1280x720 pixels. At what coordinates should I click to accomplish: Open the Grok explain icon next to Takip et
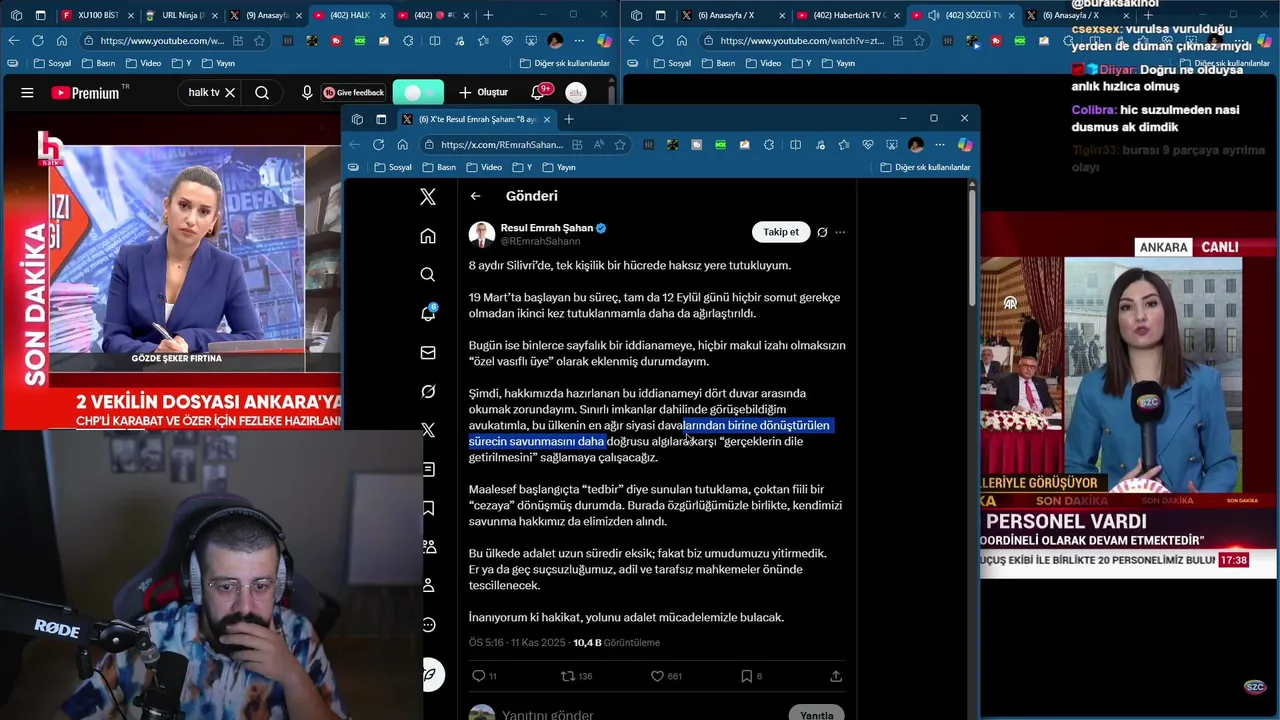click(822, 232)
